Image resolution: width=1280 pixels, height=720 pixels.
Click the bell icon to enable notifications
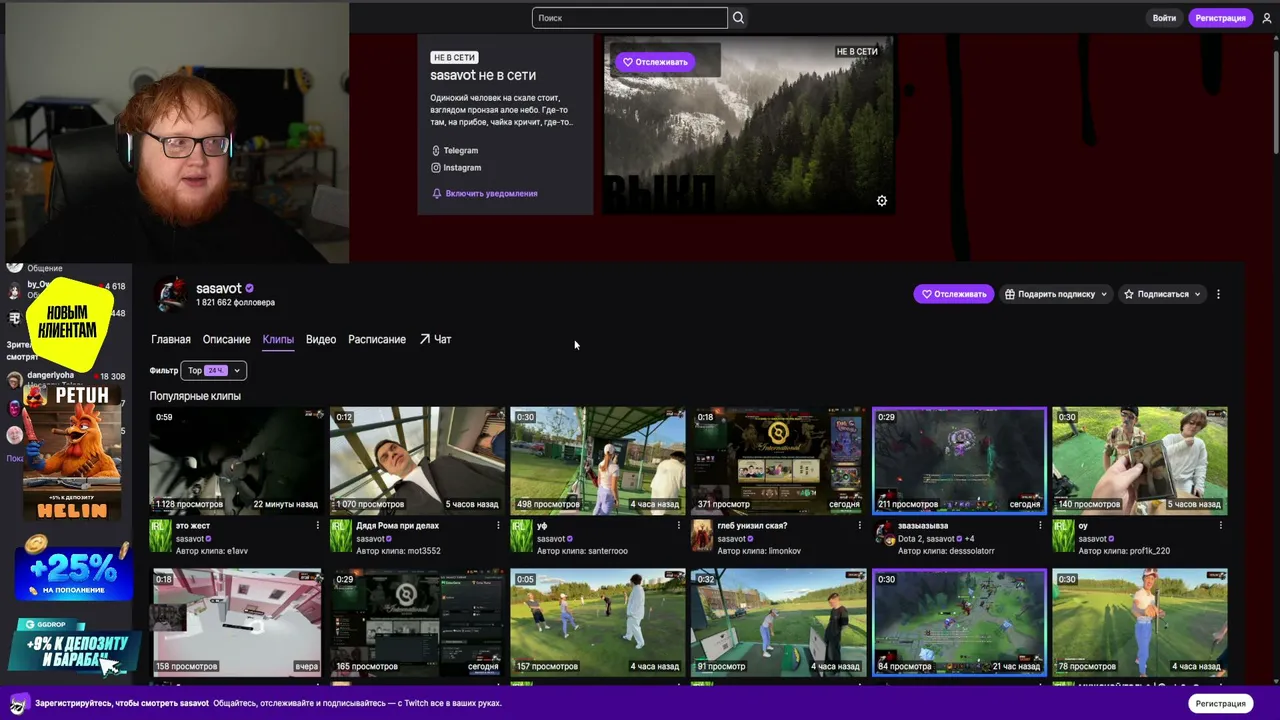pos(437,194)
